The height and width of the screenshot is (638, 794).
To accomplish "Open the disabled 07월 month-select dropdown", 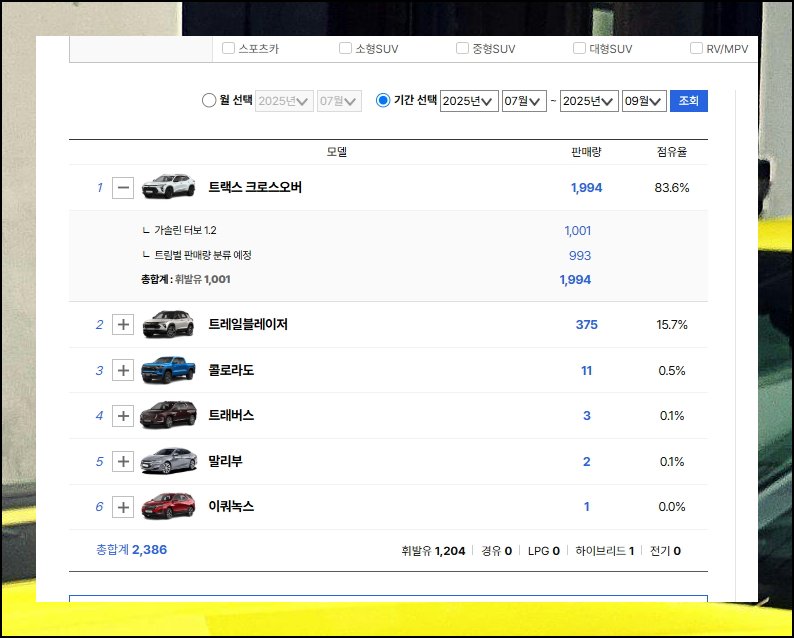I will (x=339, y=101).
